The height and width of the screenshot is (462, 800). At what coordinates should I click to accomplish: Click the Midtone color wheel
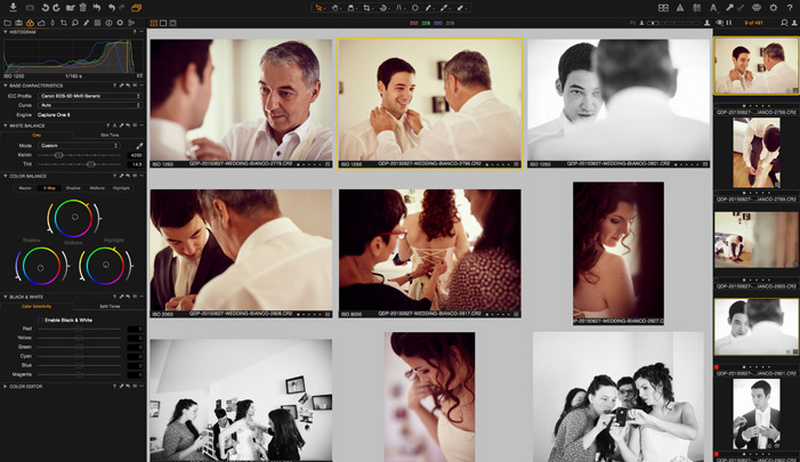click(x=73, y=218)
